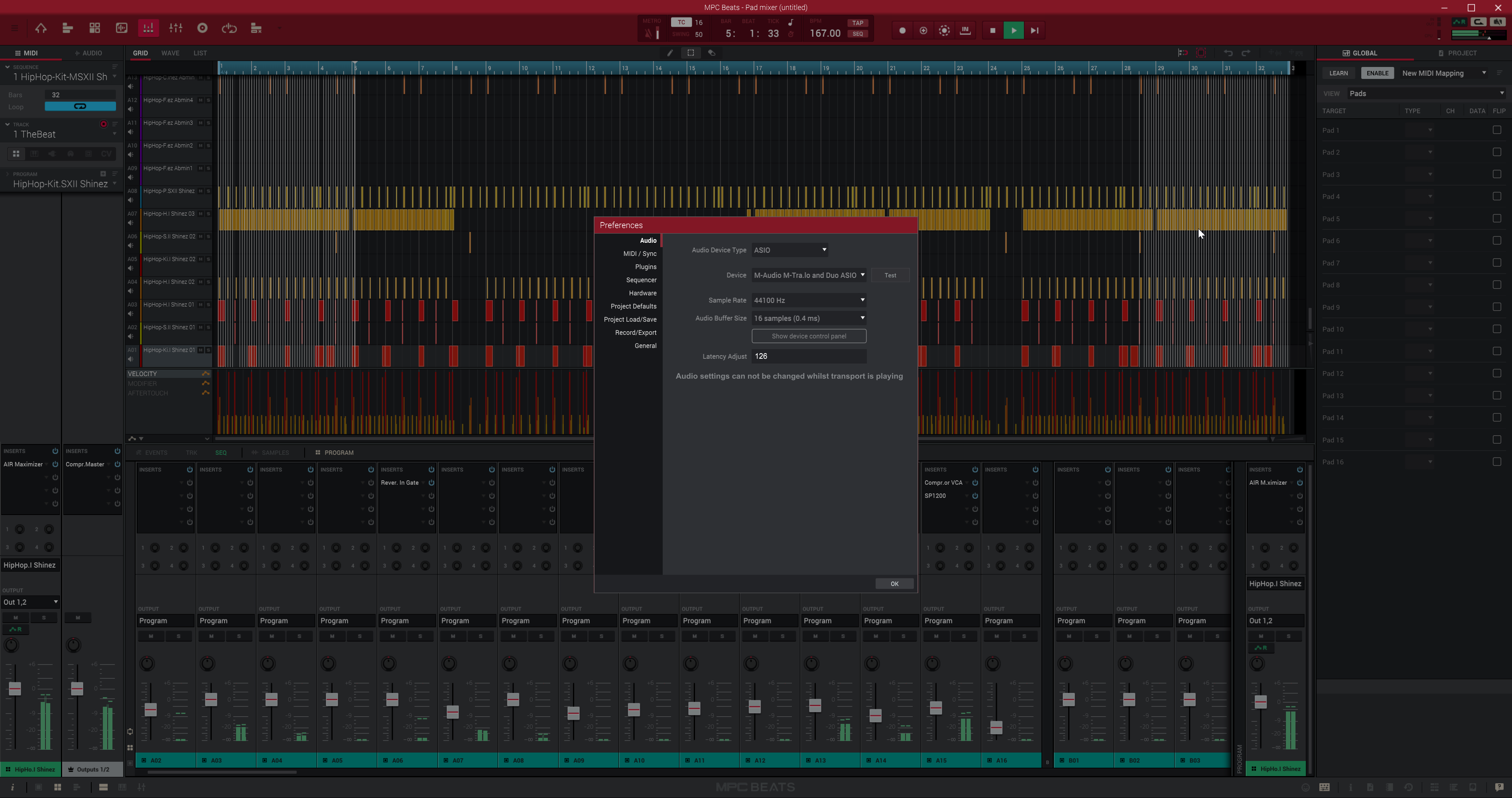1512x798 pixels.
Task: Open Sample Edit waveform mode icon
Action: point(122,28)
